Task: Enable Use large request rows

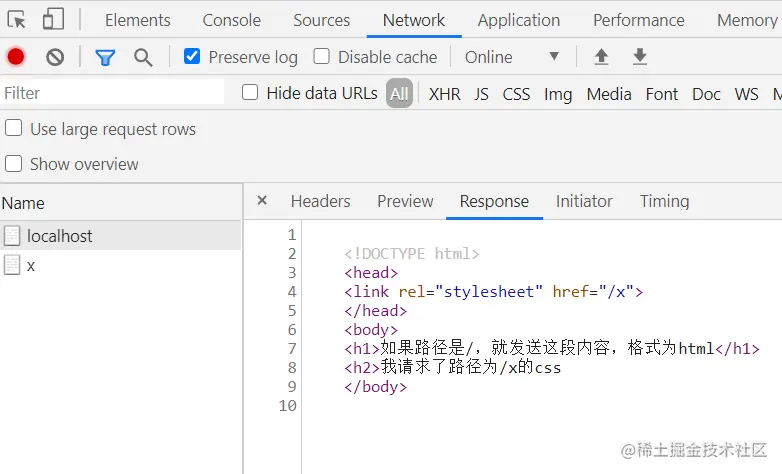Action: point(14,128)
